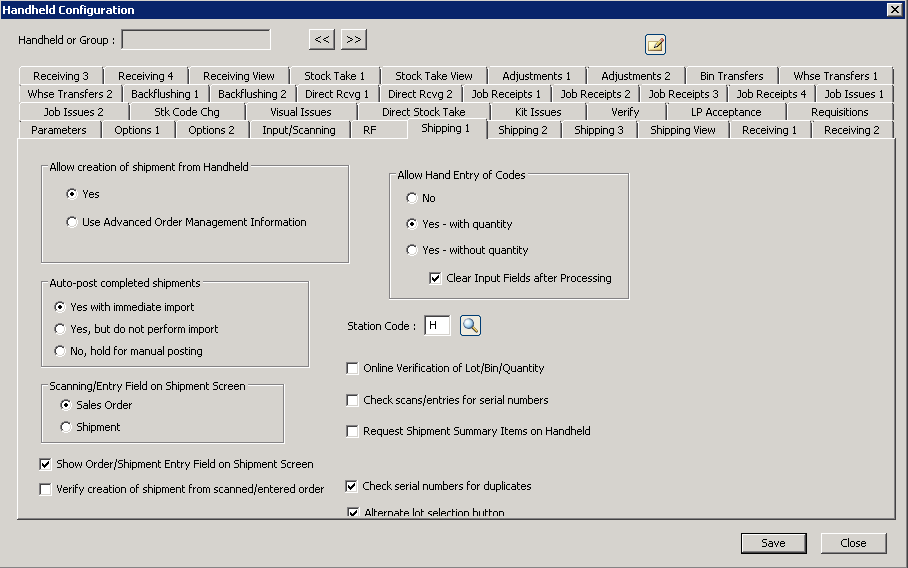Open the Stock Take View tab
This screenshot has width=908, height=568.
433,76
